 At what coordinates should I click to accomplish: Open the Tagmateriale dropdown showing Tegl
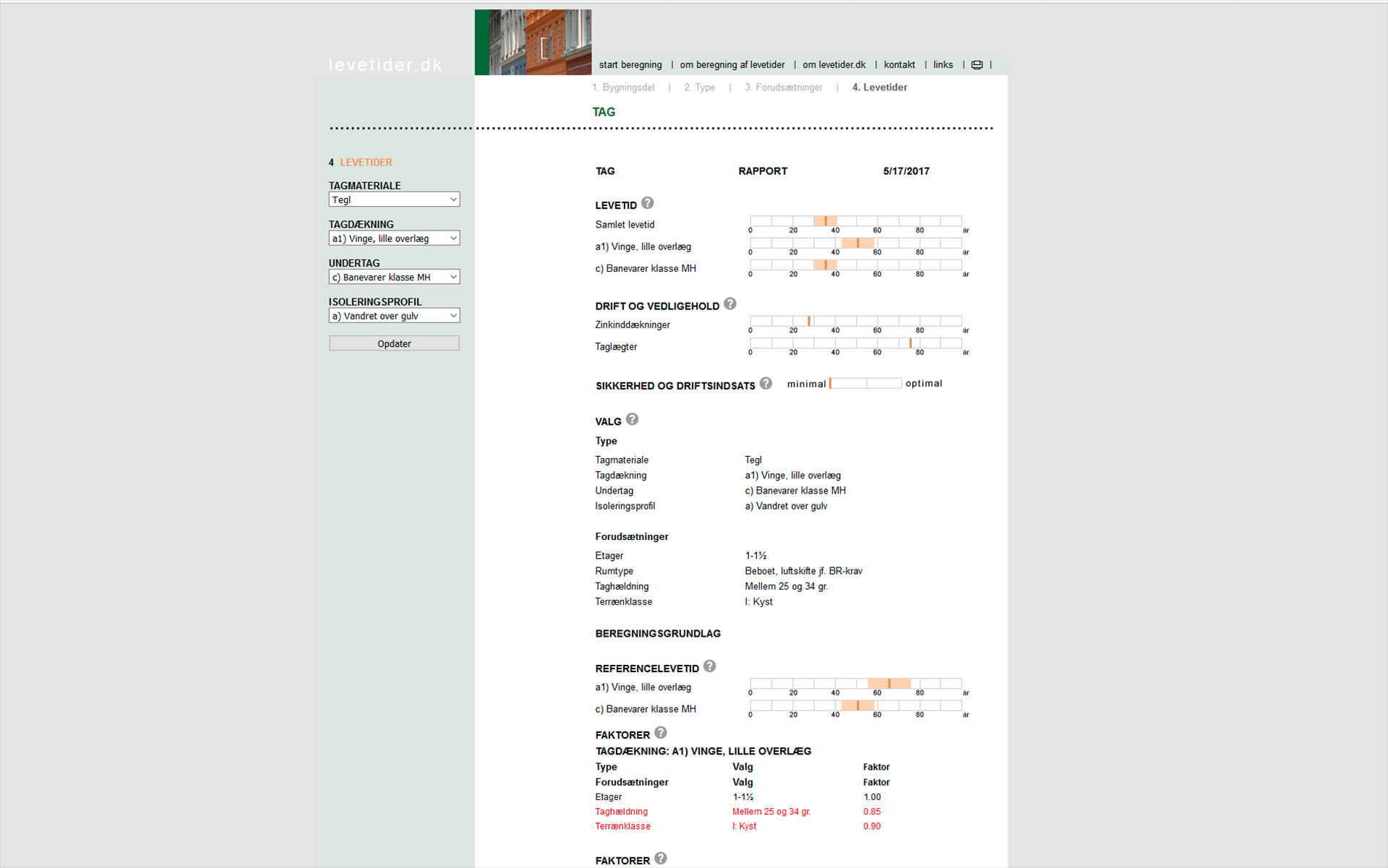[394, 199]
